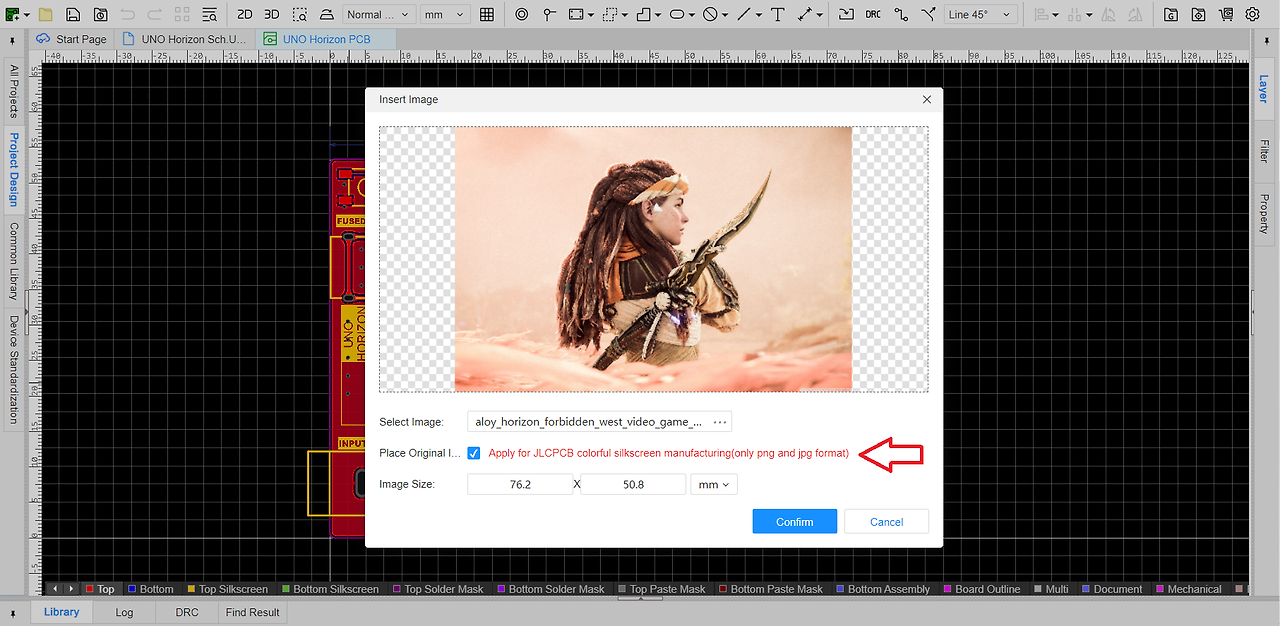This screenshot has width=1280, height=626.
Task: Click Cancel in Insert Image dialog
Action: (886, 521)
